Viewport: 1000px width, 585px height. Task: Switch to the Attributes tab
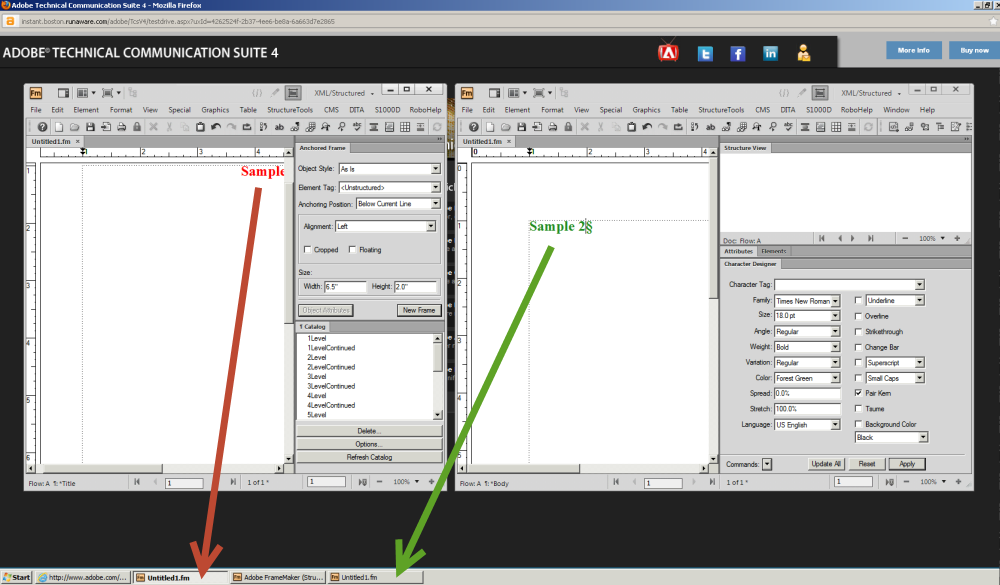click(739, 251)
